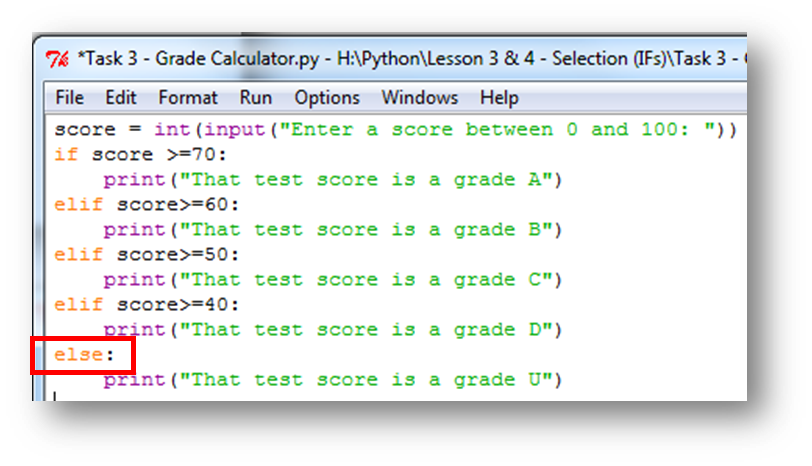Open the Run menu

pyautogui.click(x=256, y=98)
